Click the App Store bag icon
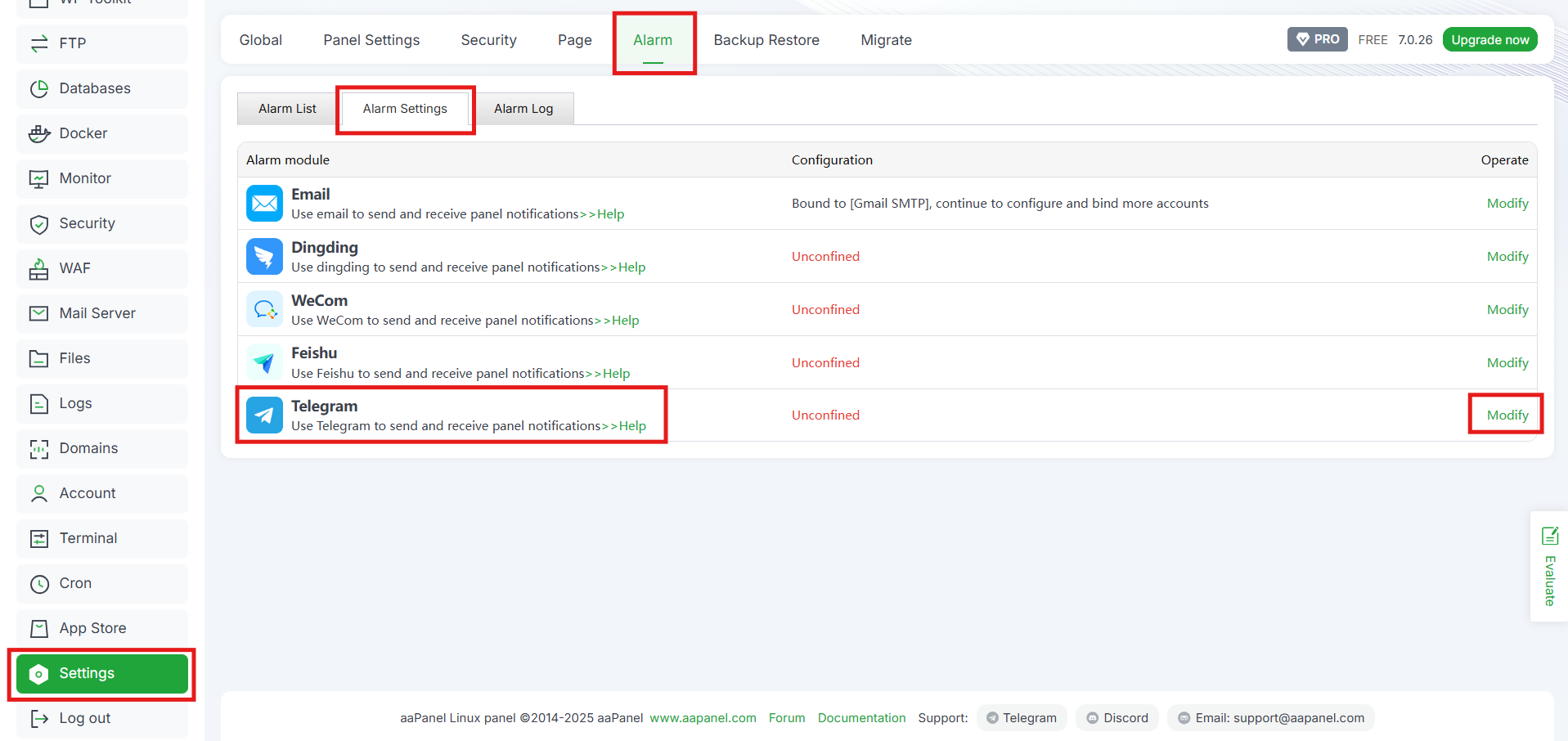 click(38, 628)
